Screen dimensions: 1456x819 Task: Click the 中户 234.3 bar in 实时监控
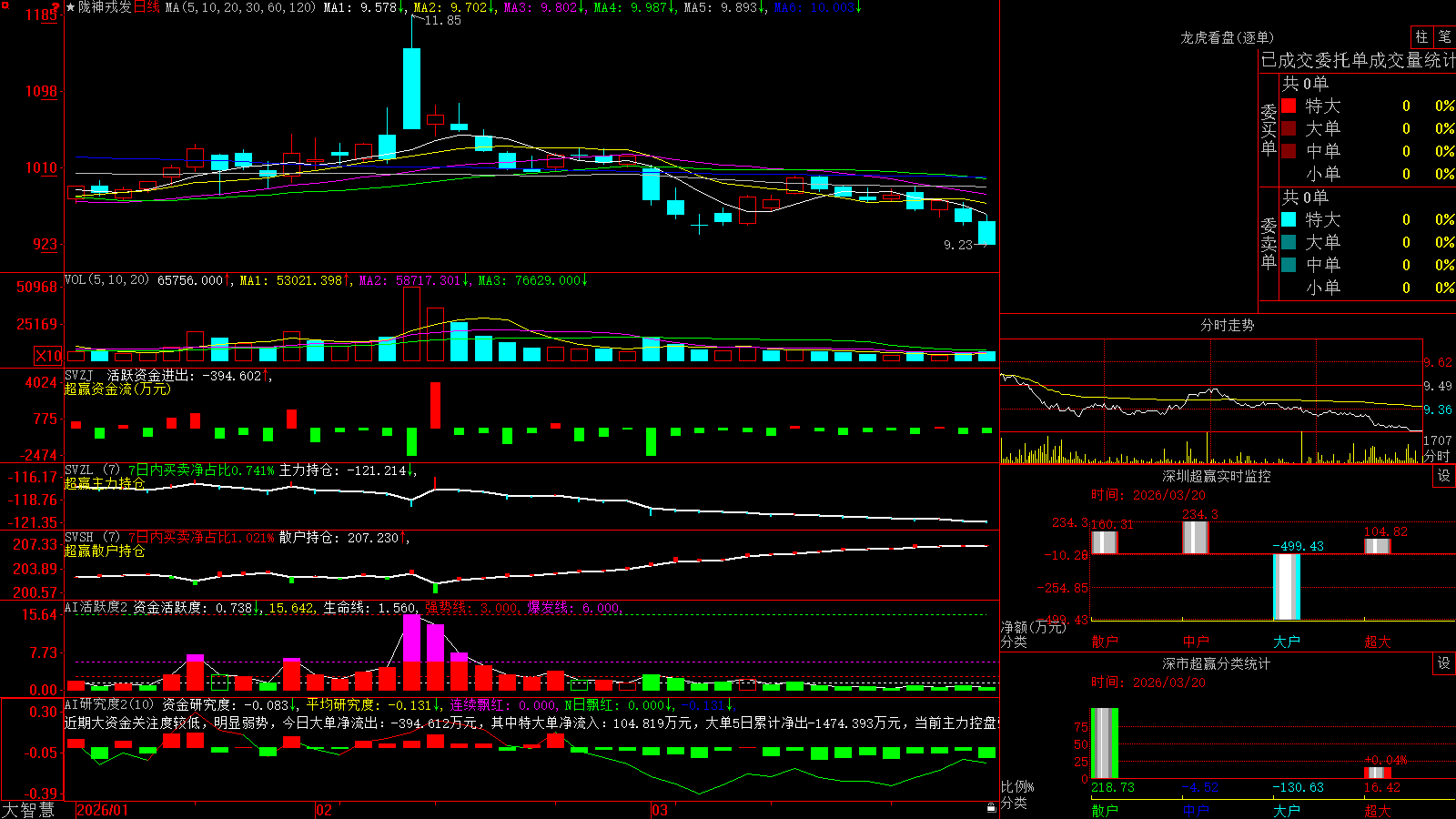tap(1196, 537)
